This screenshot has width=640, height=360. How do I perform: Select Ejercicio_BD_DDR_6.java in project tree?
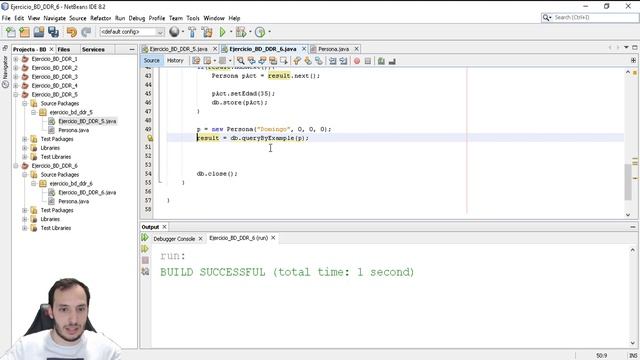tap(87, 192)
